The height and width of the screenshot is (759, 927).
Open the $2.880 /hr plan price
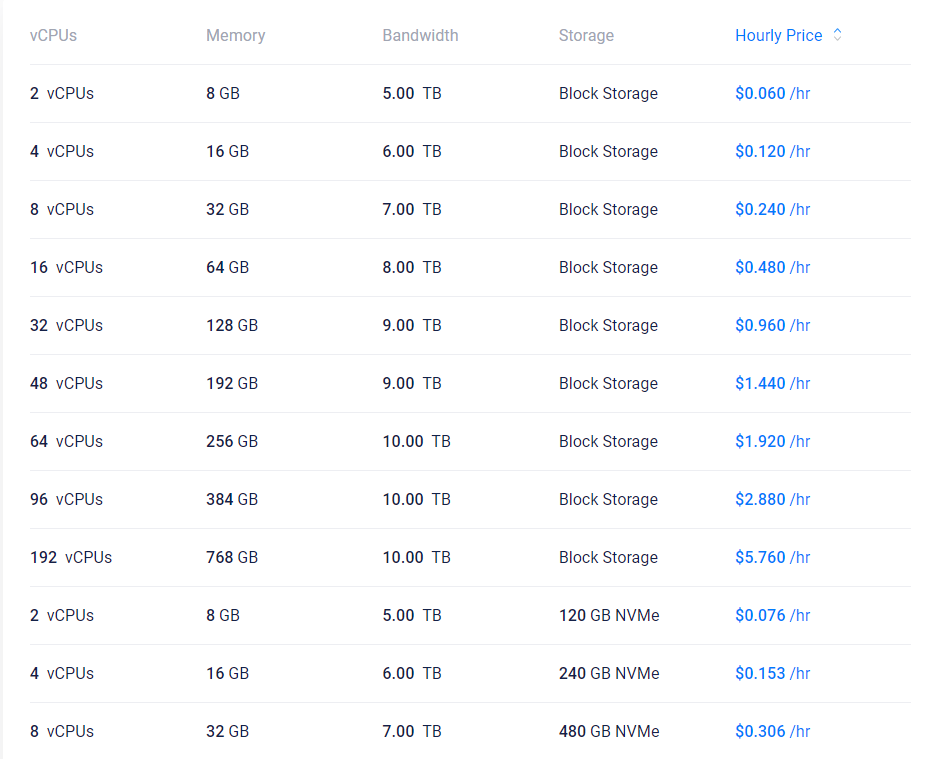(x=772, y=499)
